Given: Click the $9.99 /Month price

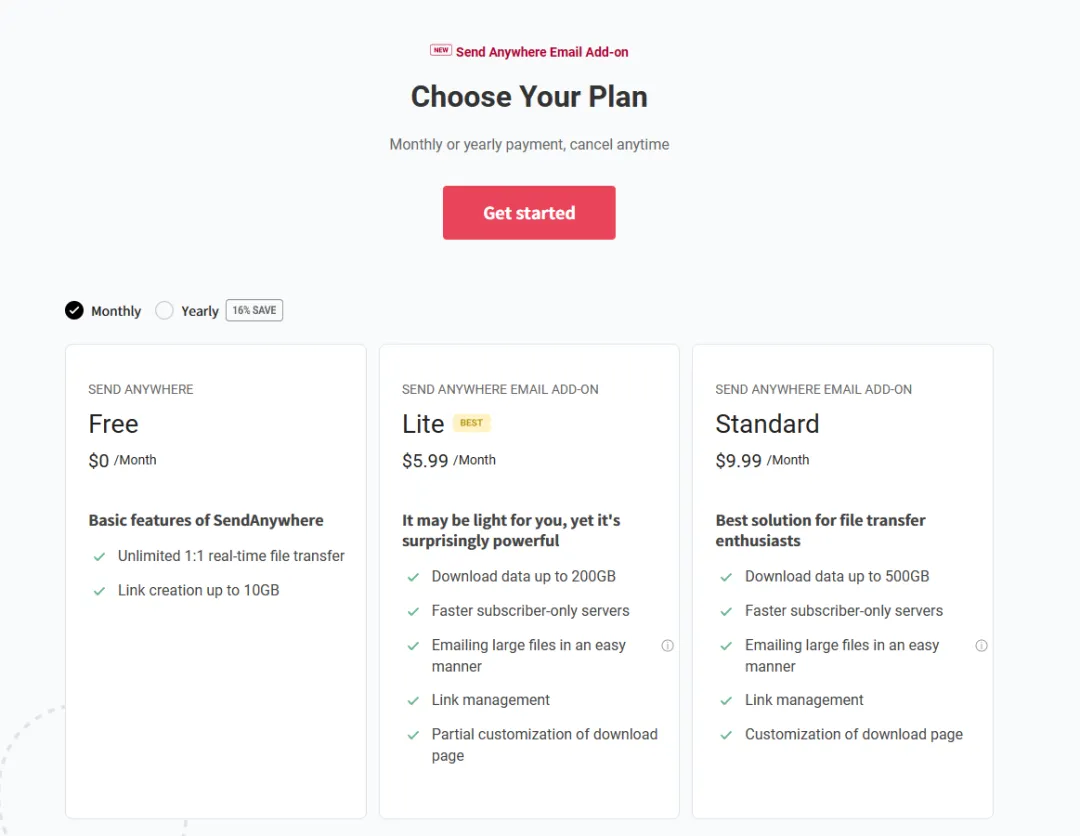Looking at the screenshot, I should [x=762, y=461].
